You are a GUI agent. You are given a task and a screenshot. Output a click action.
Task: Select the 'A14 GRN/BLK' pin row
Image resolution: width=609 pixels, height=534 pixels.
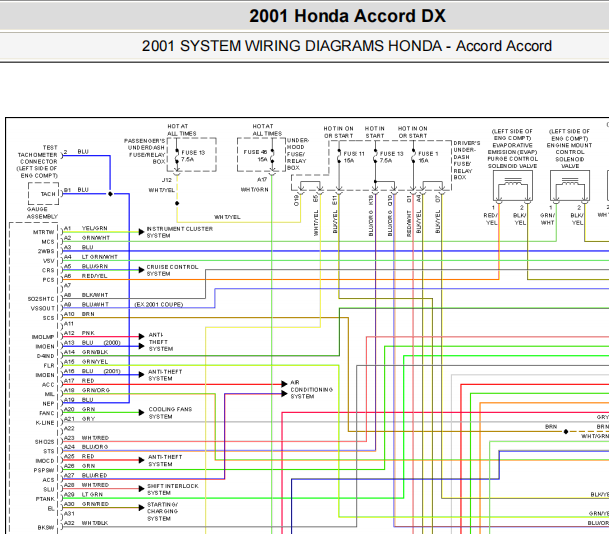[x=86, y=352]
